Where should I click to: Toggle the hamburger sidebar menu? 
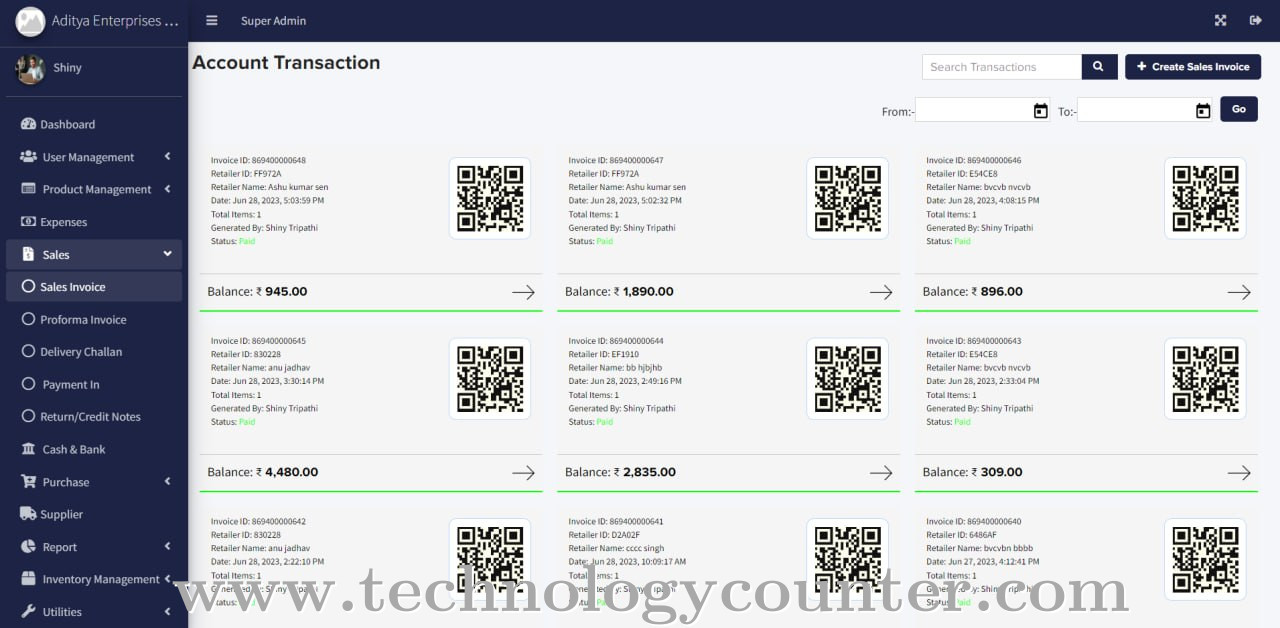[x=211, y=21]
